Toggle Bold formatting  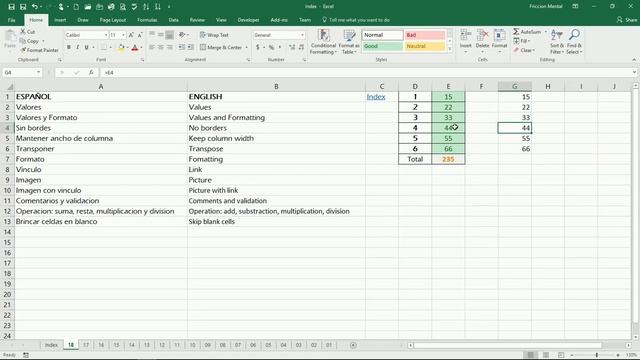point(69,47)
